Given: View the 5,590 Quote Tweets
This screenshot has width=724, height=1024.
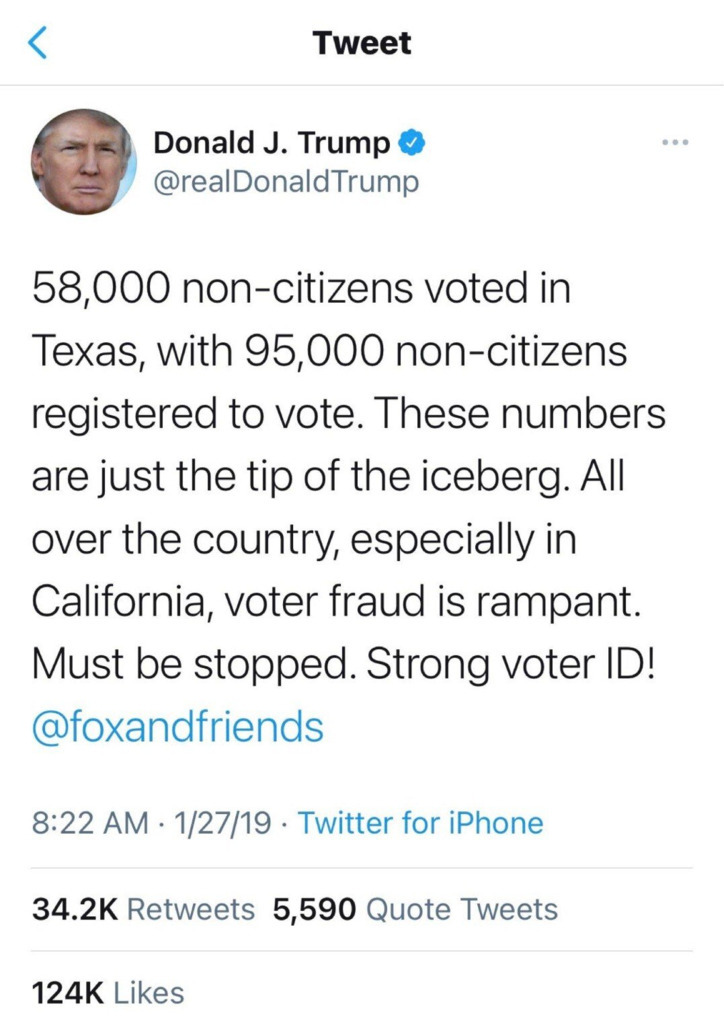Looking at the screenshot, I should tap(415, 909).
